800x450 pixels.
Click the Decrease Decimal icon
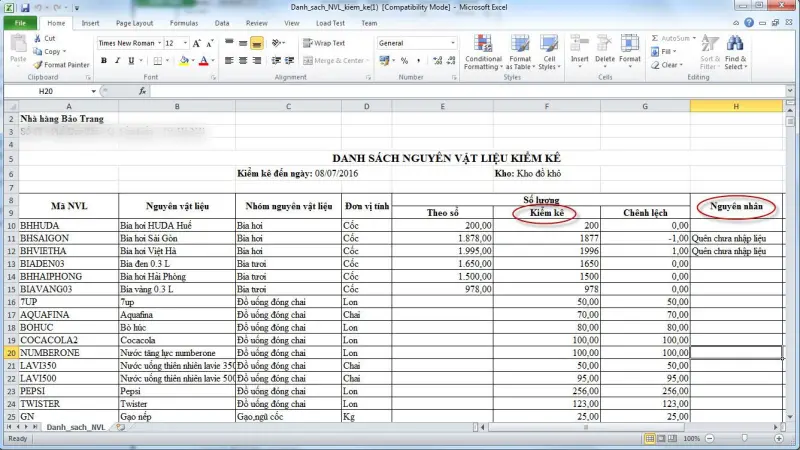[451, 61]
